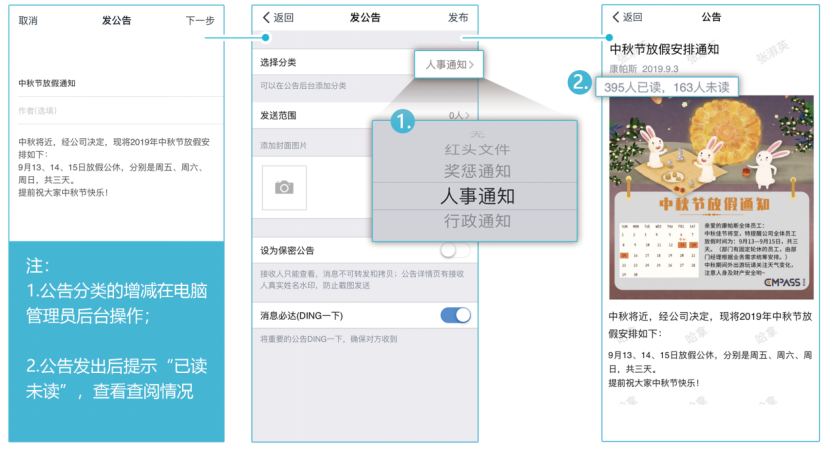Click the announcement body text in the editor

pyautogui.click(x=115, y=166)
